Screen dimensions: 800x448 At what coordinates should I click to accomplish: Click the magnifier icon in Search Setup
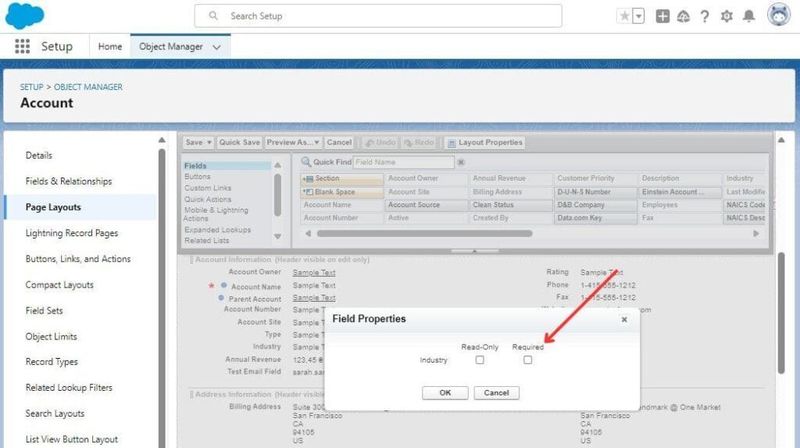[213, 16]
